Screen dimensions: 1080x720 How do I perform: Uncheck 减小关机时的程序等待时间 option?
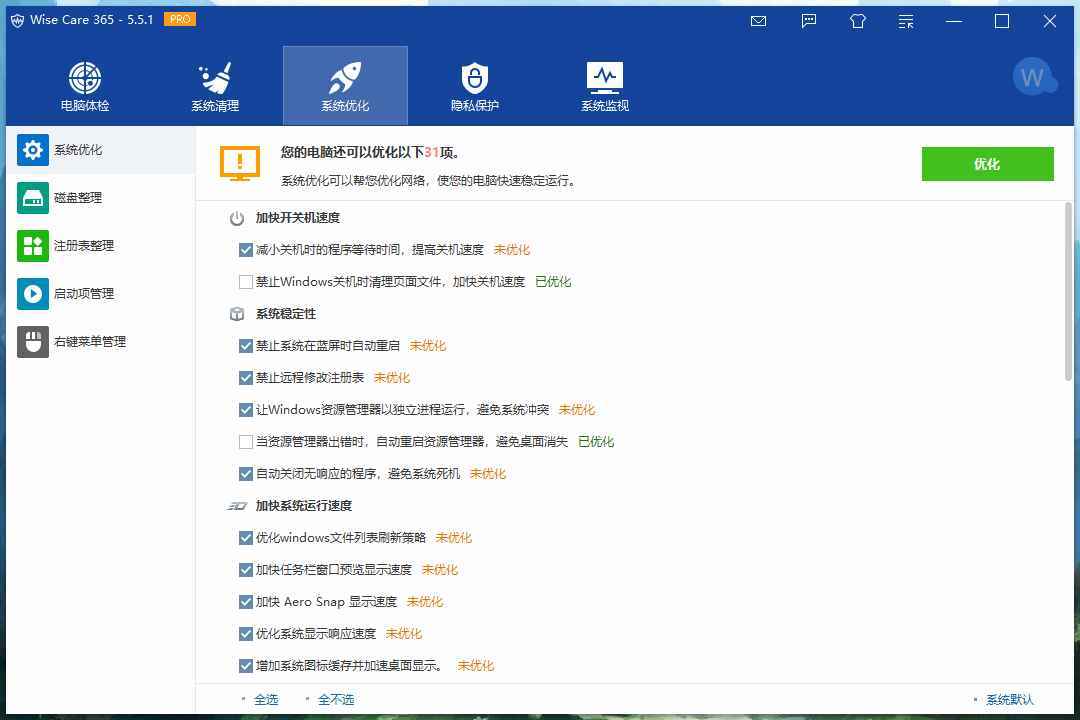click(245, 249)
